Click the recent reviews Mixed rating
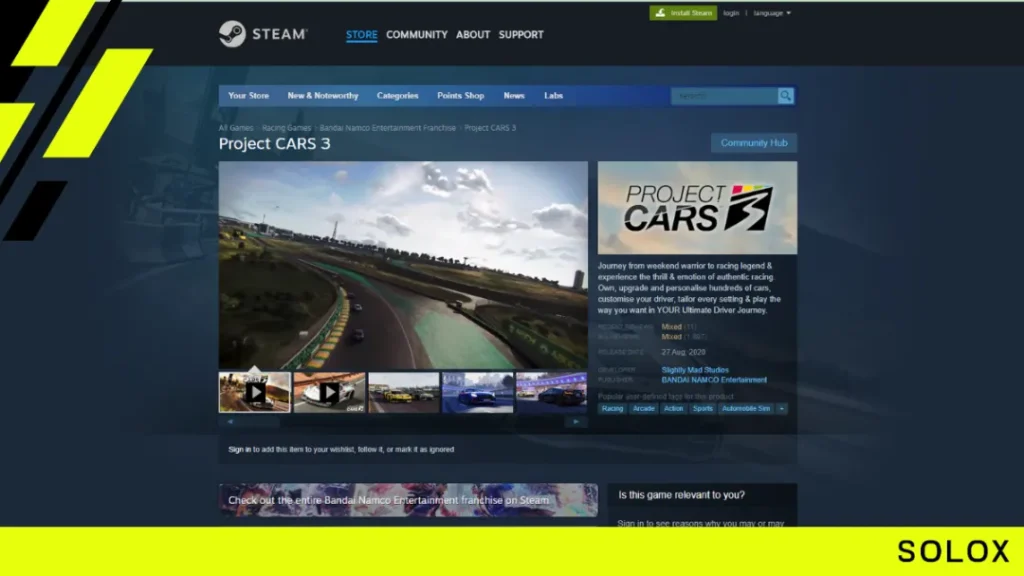Viewport: 1024px width, 576px height. (671, 327)
